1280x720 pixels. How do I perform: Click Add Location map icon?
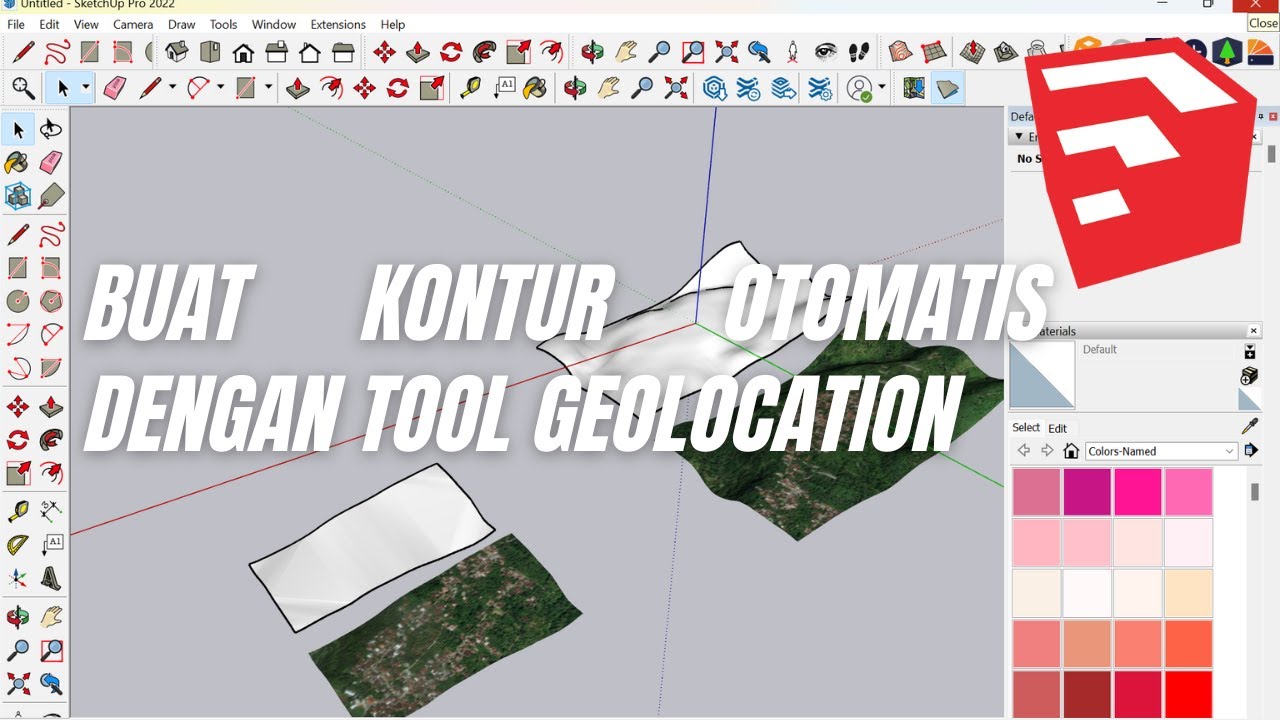coord(913,88)
